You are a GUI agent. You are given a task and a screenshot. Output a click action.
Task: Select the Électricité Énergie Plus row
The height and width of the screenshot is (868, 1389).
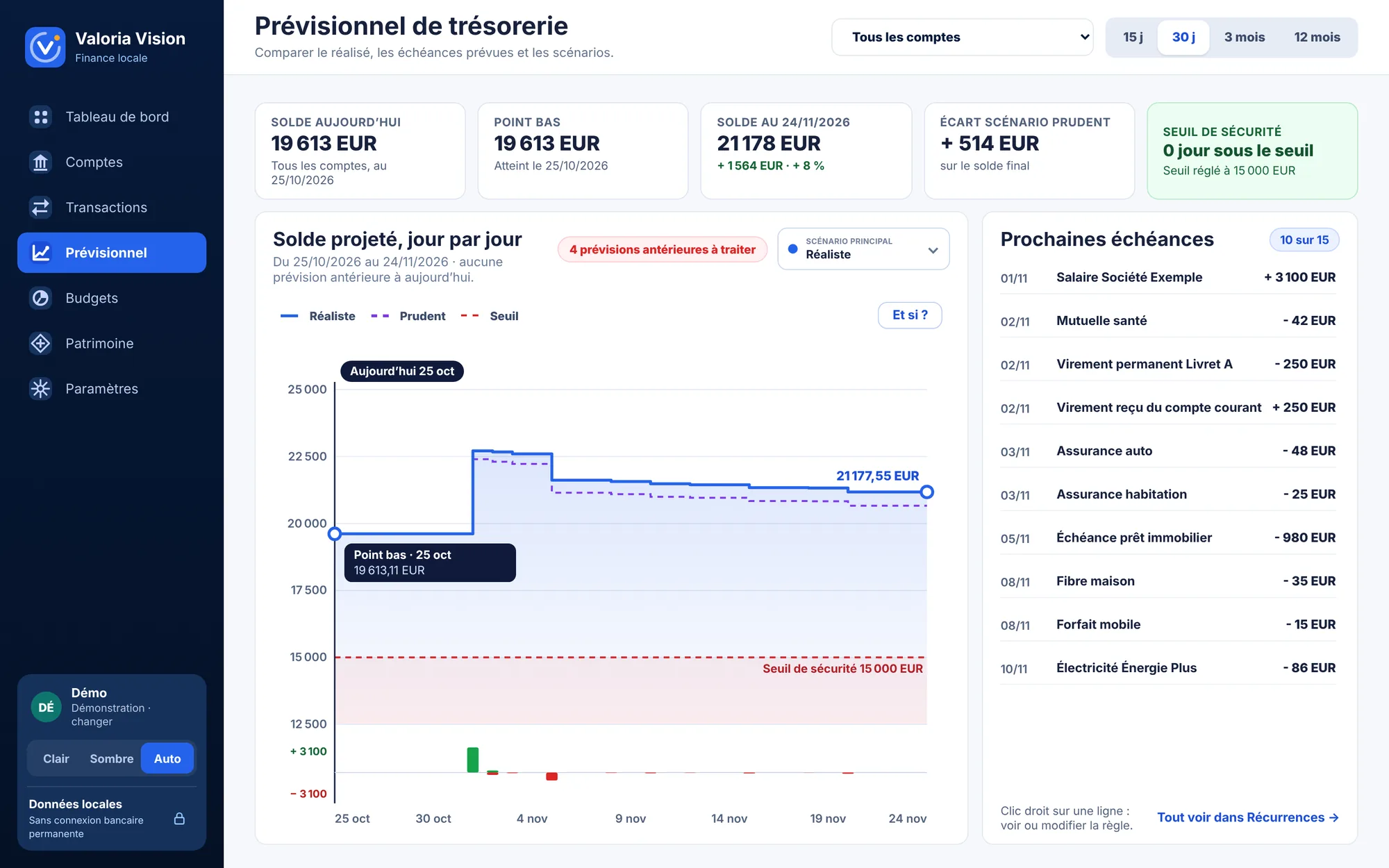[x=1168, y=668]
